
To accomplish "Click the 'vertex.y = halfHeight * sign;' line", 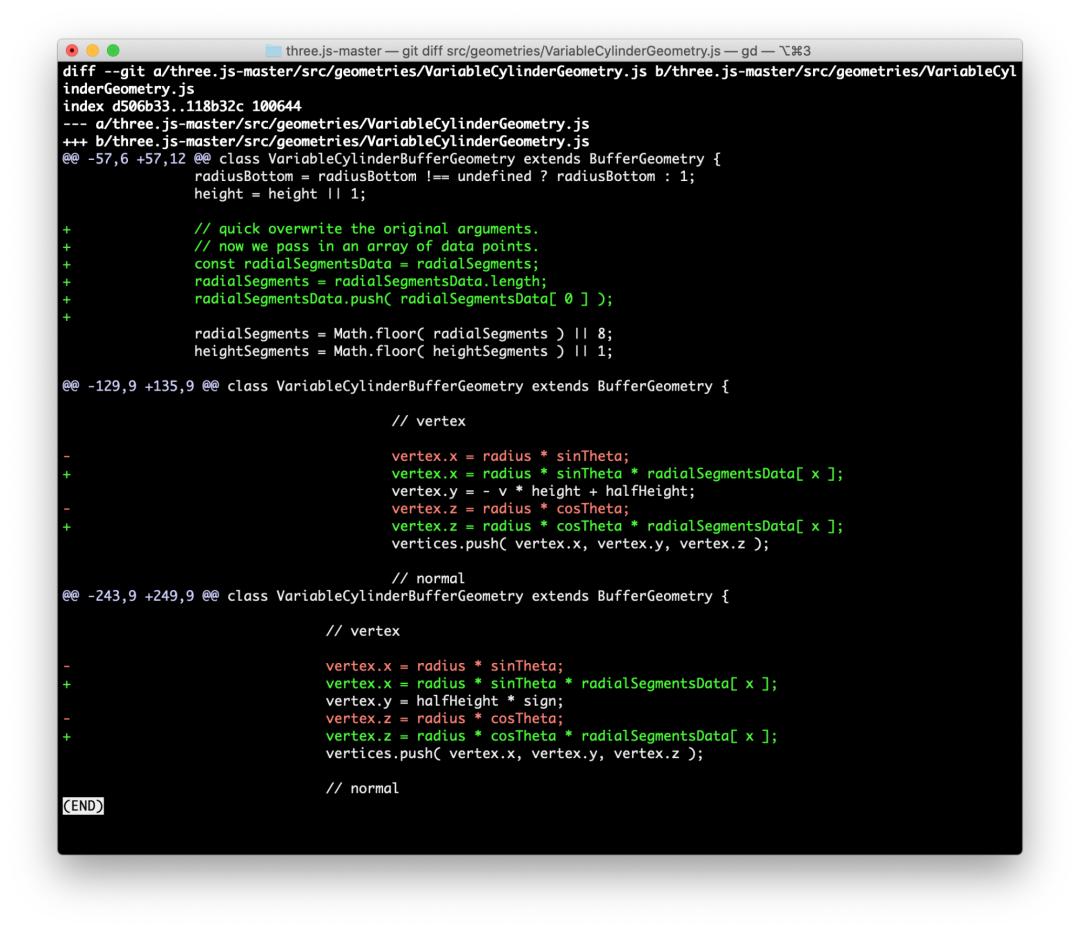I will (x=444, y=701).
